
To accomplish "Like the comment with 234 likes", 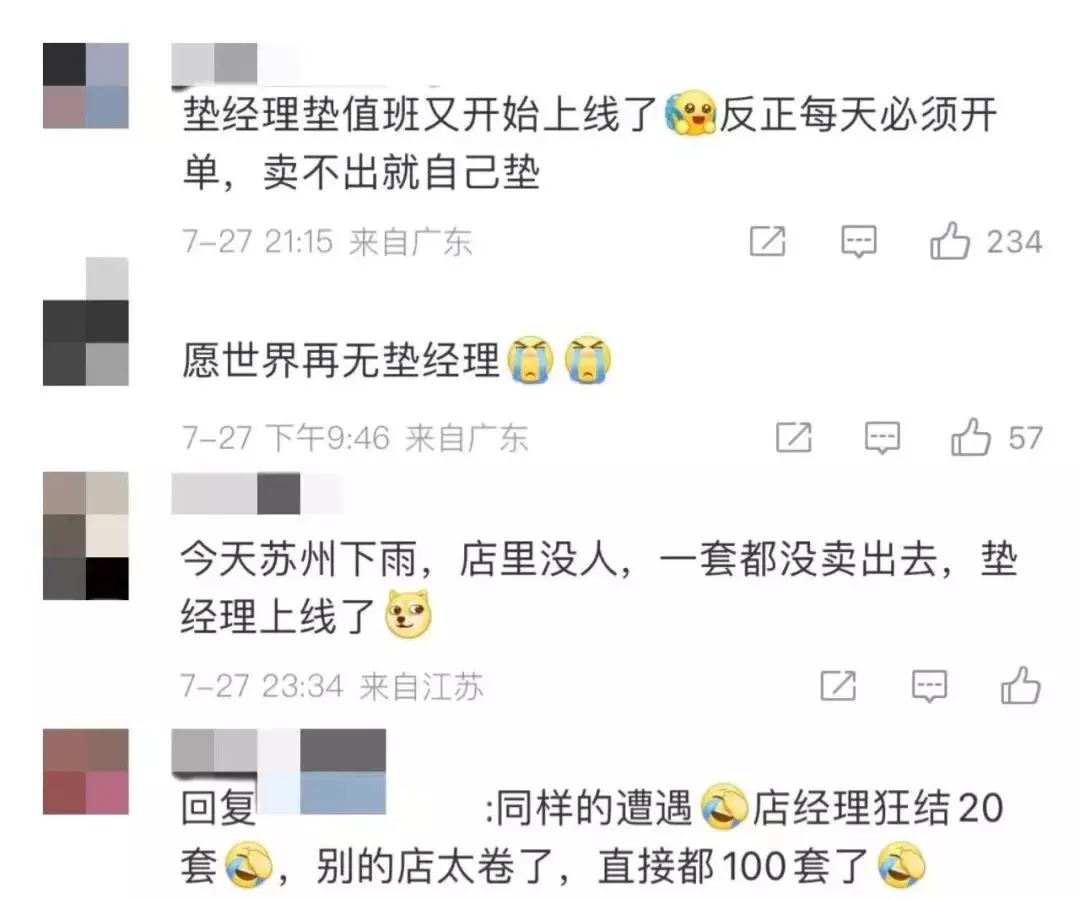I will tap(950, 241).
